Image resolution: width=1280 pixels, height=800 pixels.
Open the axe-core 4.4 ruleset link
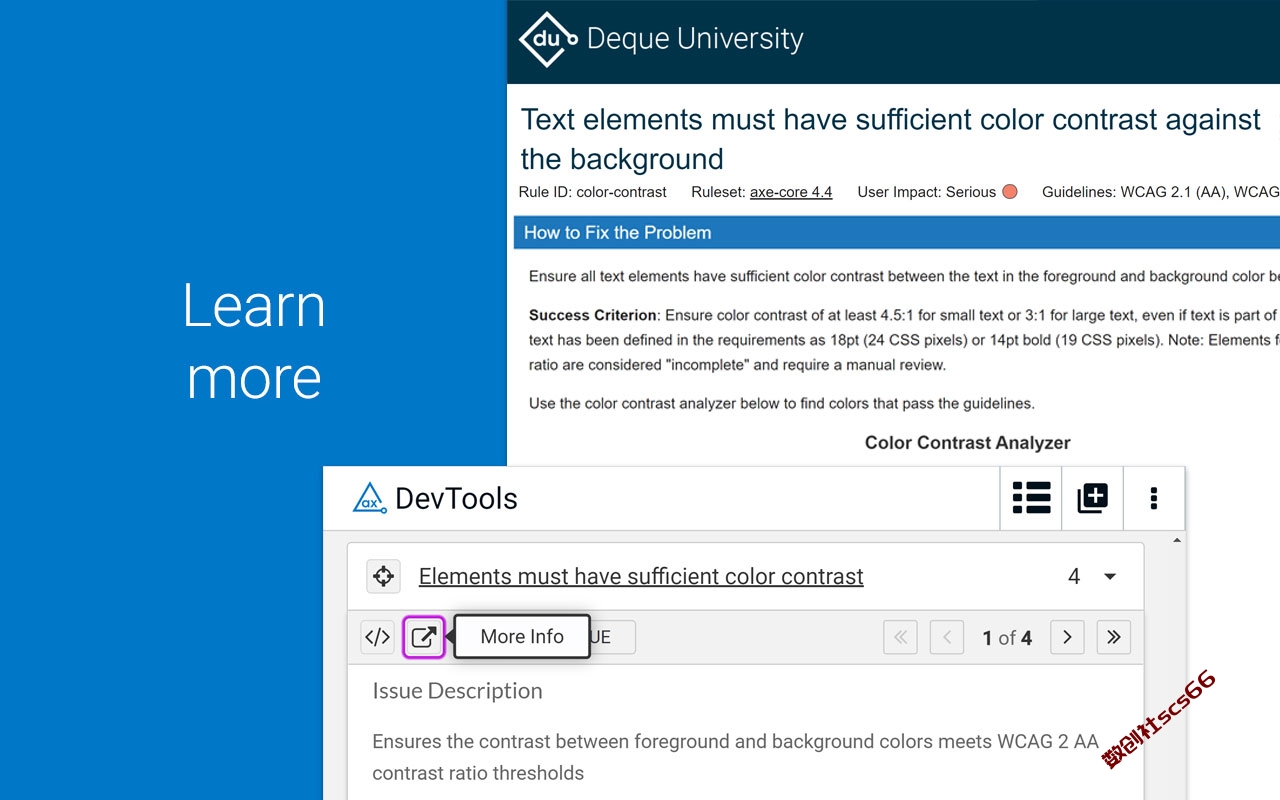(x=791, y=192)
